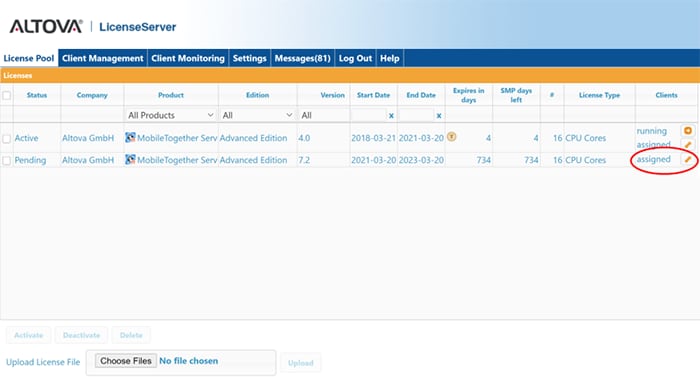Screen dimensions: 700x377
Task: Click Log Out in the navigation bar
Action: pos(355,58)
